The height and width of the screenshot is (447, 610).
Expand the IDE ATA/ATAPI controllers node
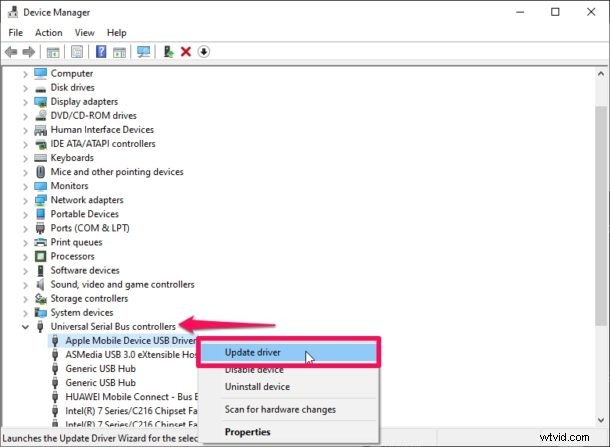tap(25, 144)
